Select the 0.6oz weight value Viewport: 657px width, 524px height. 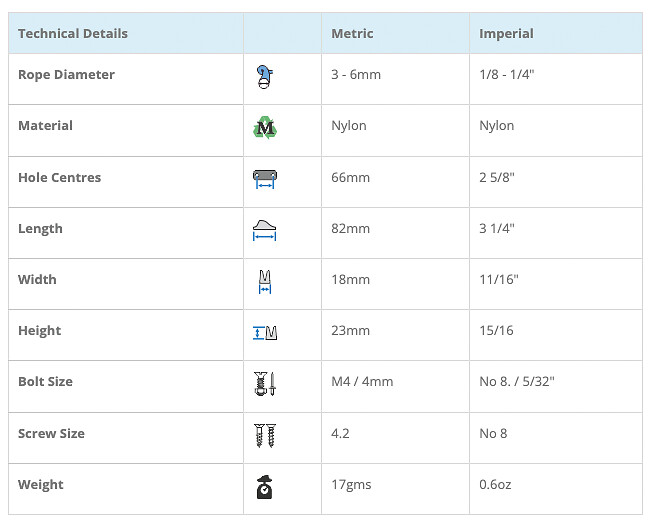point(497,485)
